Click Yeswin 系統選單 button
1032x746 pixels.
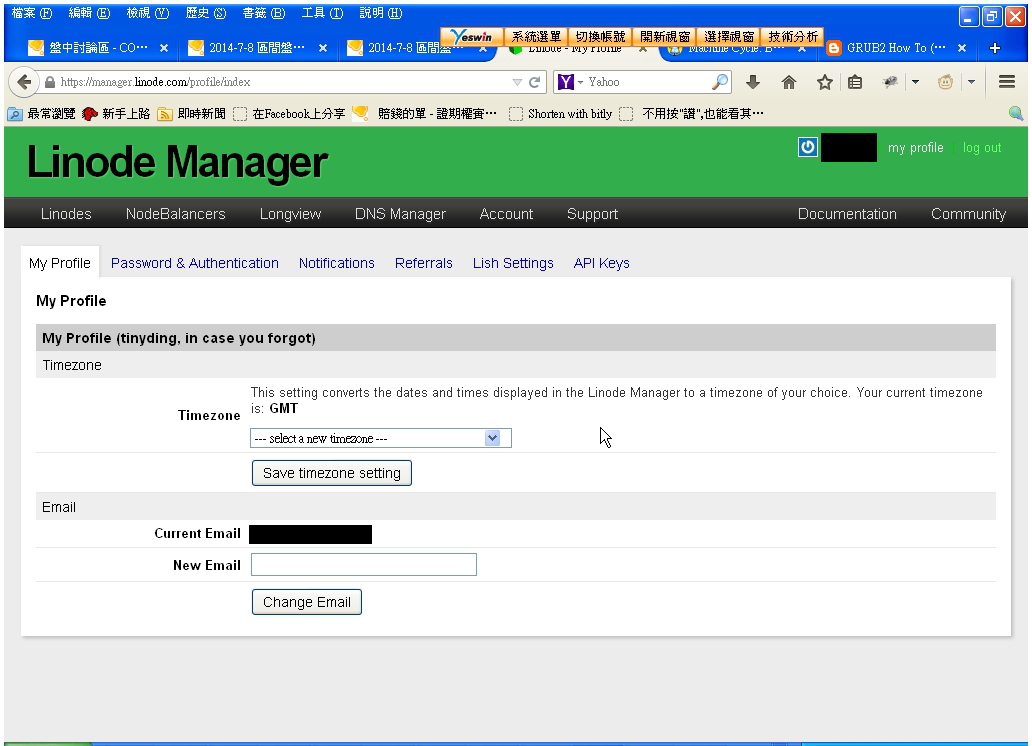click(536, 36)
